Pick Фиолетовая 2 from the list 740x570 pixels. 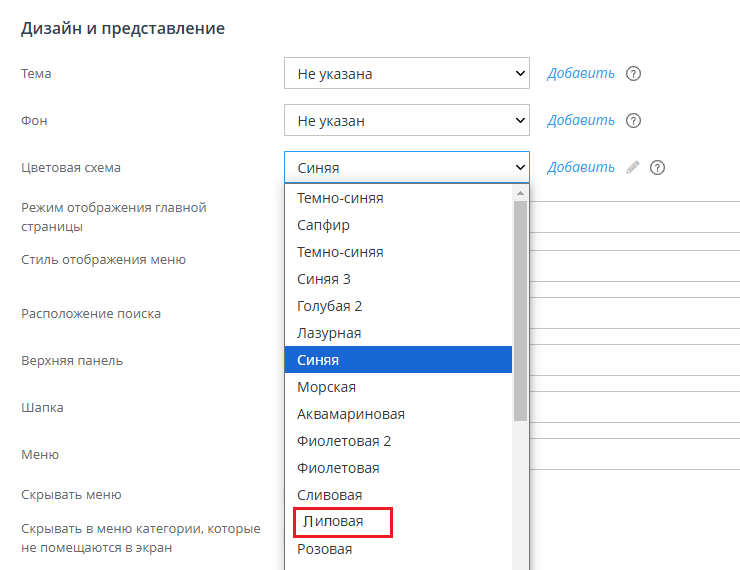344,441
